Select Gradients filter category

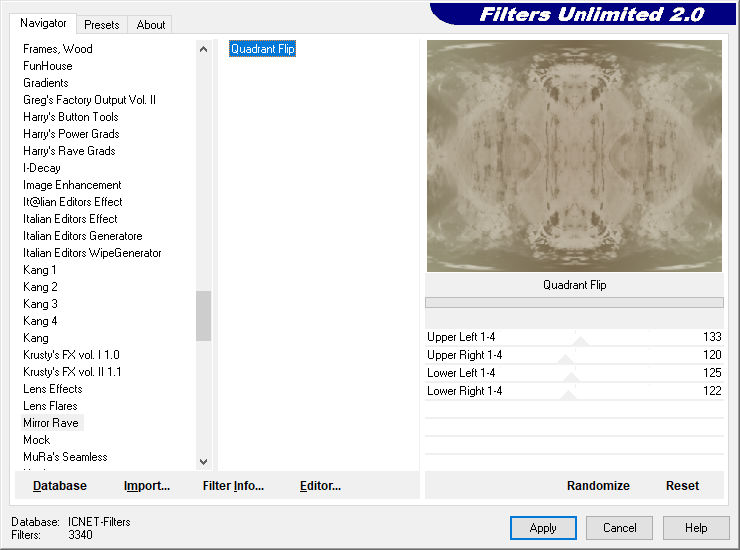[x=46, y=83]
